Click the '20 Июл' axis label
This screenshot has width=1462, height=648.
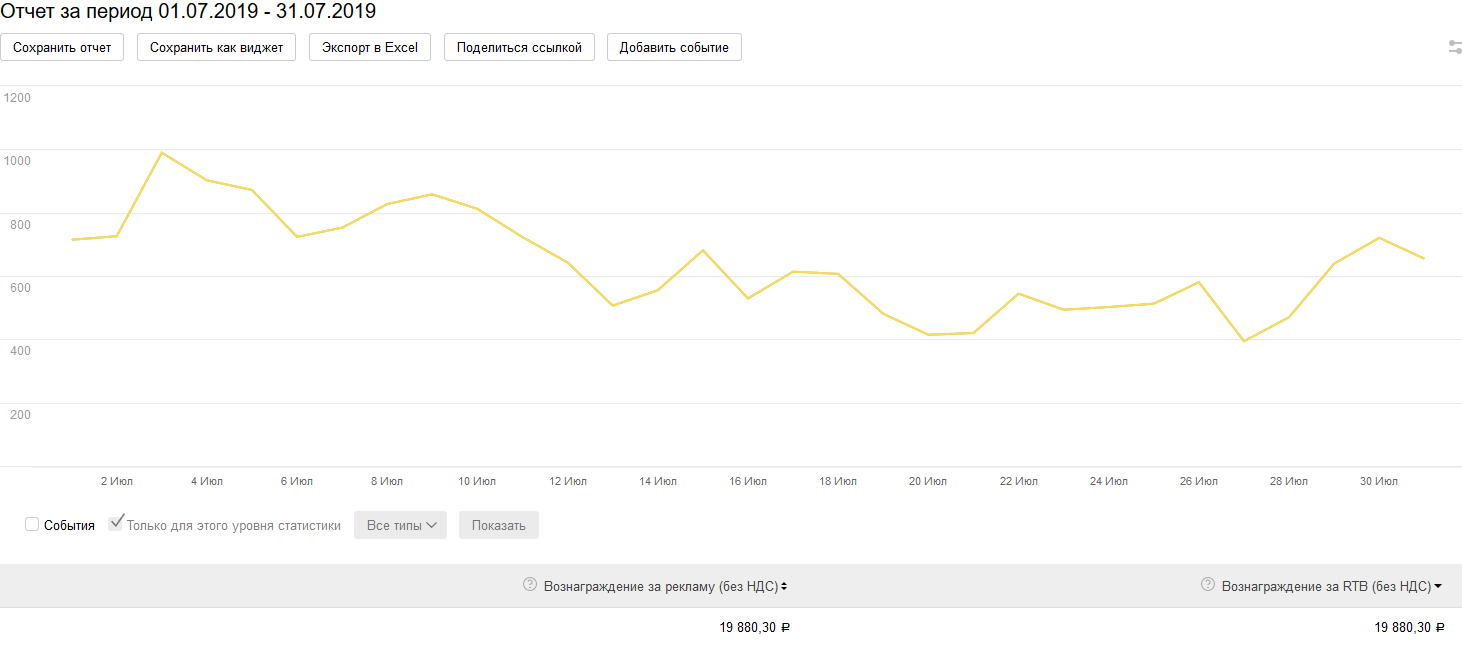[x=928, y=482]
